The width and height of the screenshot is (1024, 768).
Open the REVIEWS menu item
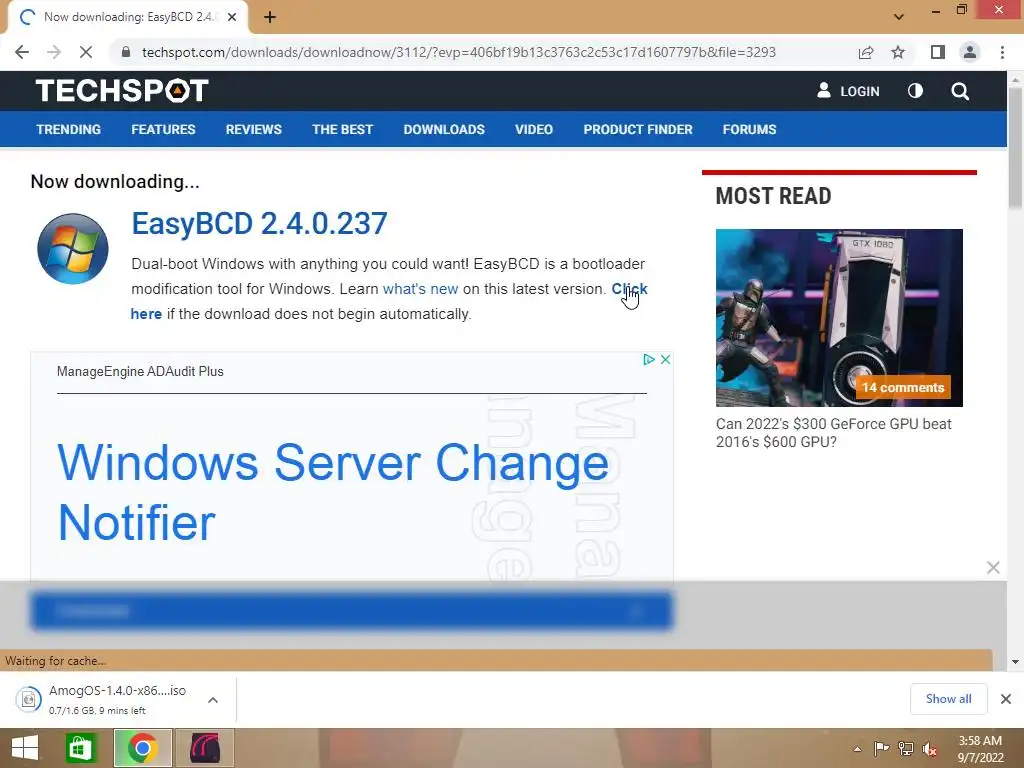(x=253, y=129)
